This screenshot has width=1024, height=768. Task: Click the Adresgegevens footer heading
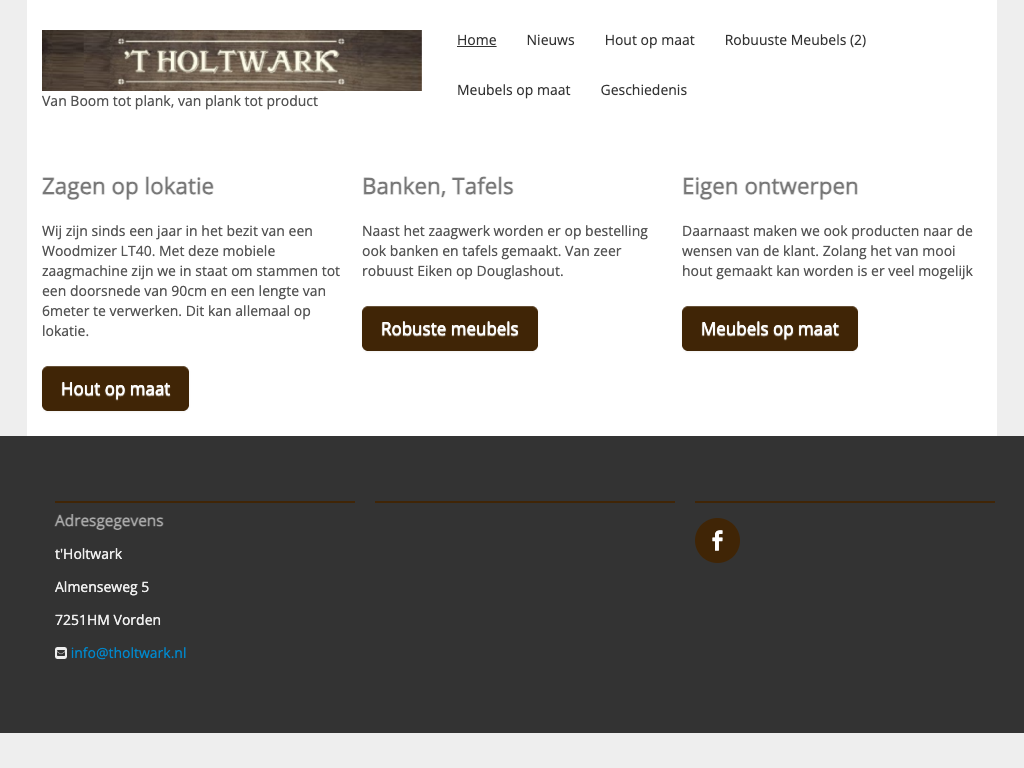pos(109,521)
